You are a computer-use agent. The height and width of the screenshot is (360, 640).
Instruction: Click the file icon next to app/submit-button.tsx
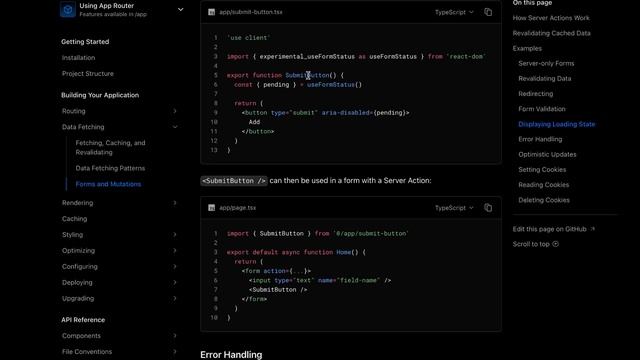pos(211,12)
